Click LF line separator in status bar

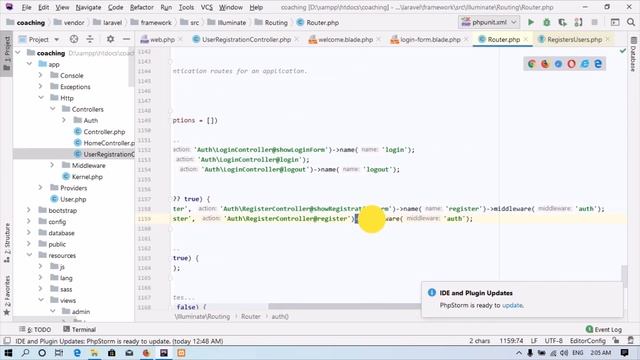(534, 340)
